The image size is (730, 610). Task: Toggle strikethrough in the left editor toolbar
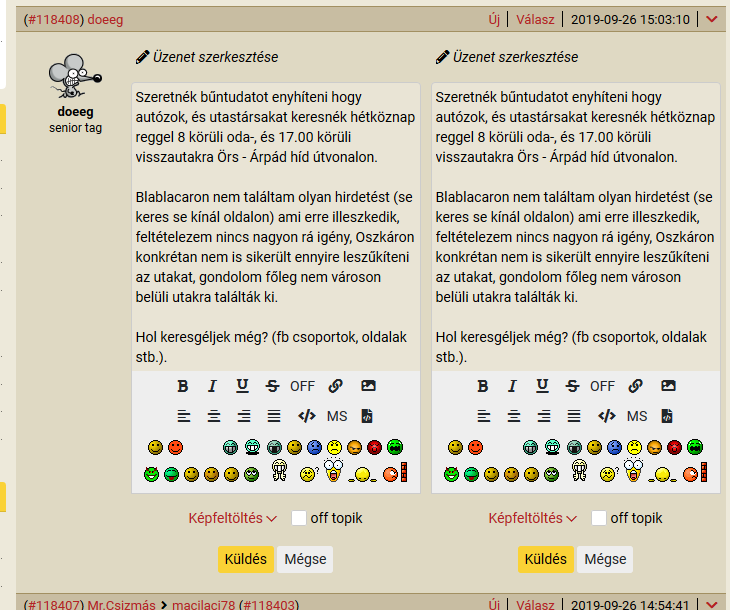coord(272,386)
